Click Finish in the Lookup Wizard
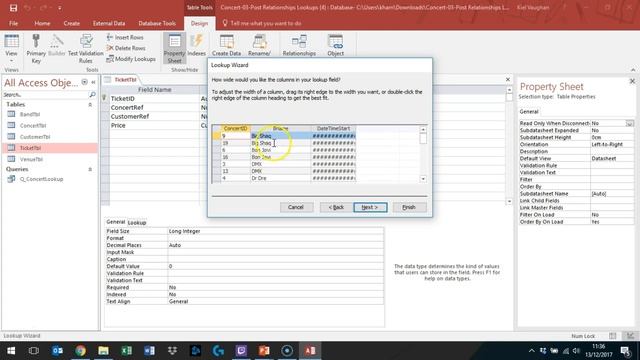This screenshot has width=640, height=360. [409, 207]
